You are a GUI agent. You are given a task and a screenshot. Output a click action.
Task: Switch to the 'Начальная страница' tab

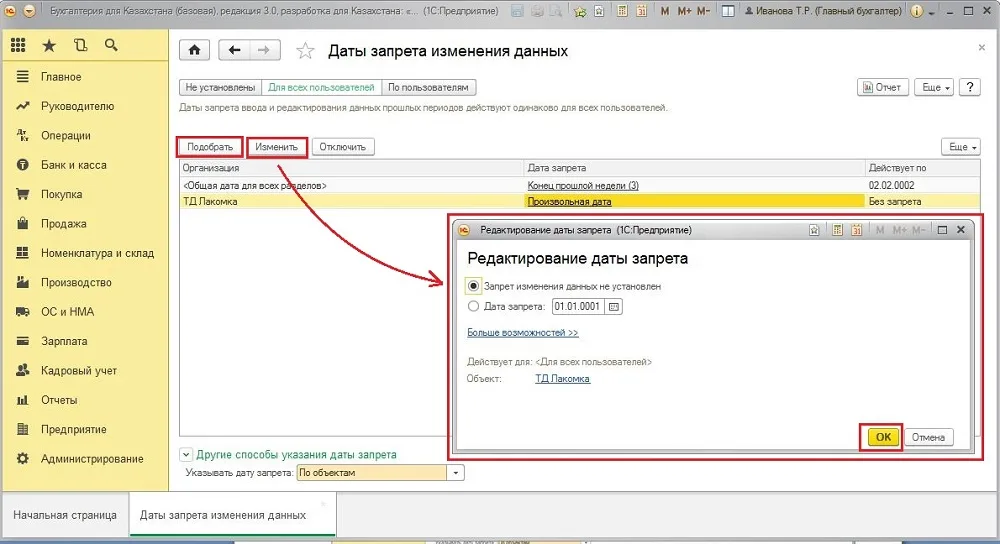click(x=65, y=515)
